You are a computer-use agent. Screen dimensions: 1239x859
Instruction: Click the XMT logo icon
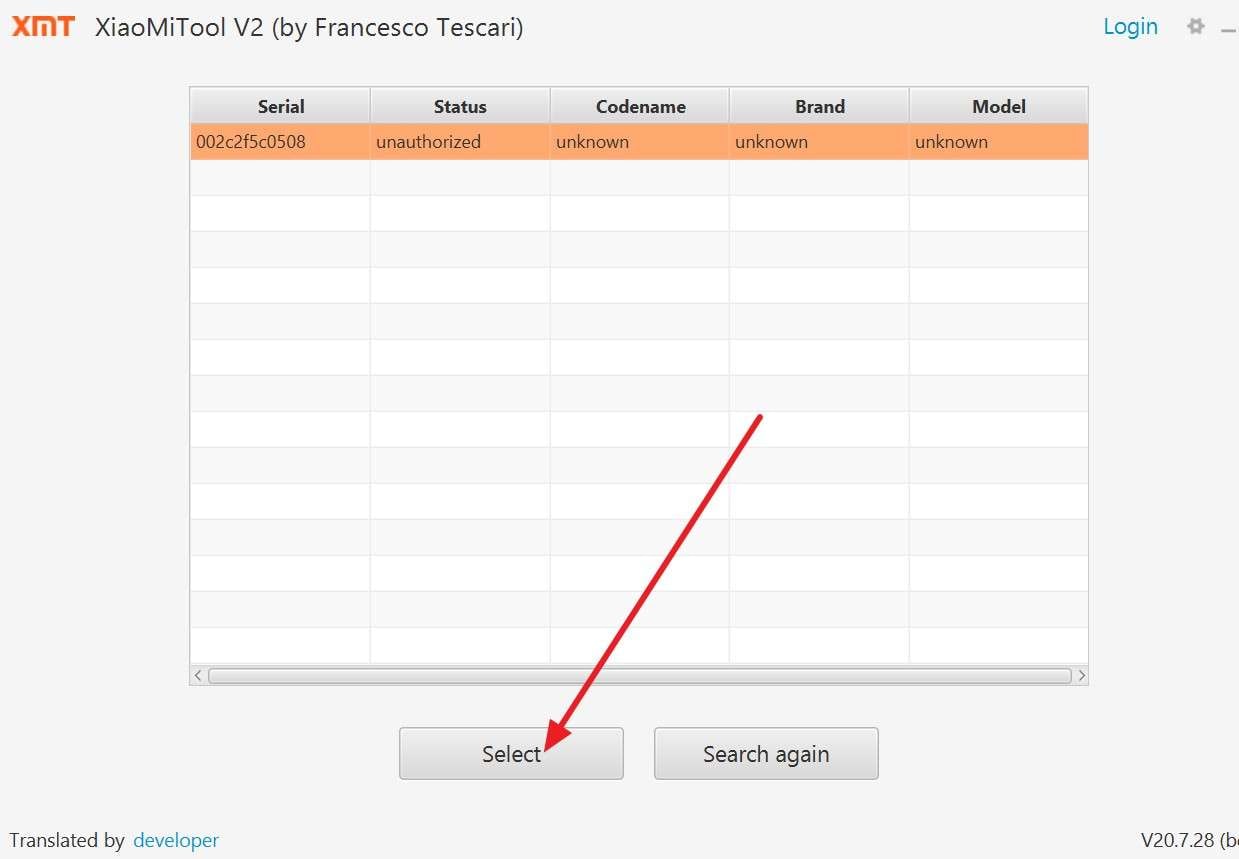click(x=43, y=27)
